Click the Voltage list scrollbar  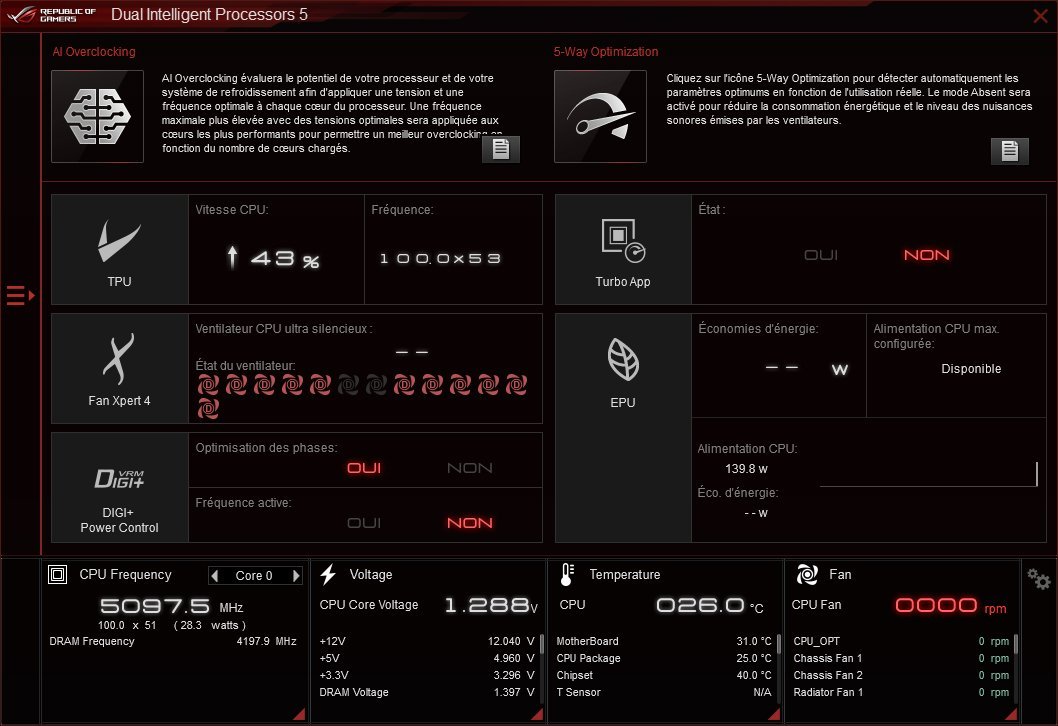click(x=541, y=644)
